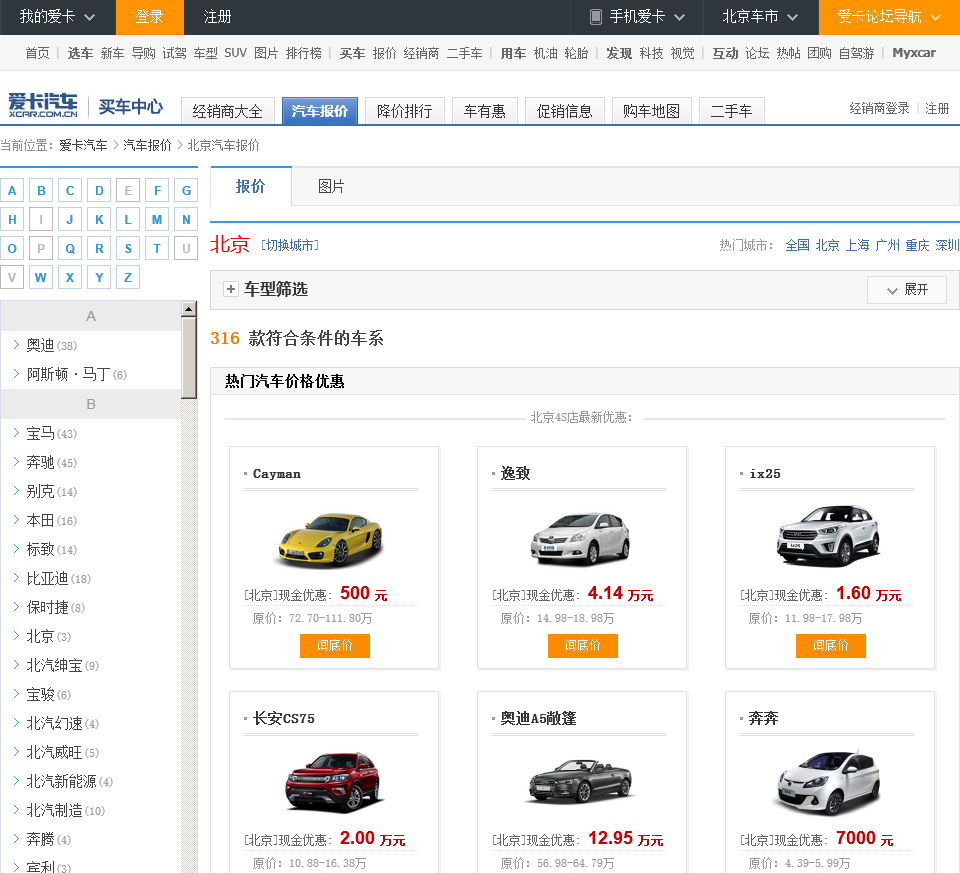Screen dimensions: 960x873
Task: Switch to the 图片 tab
Action: tap(331, 187)
